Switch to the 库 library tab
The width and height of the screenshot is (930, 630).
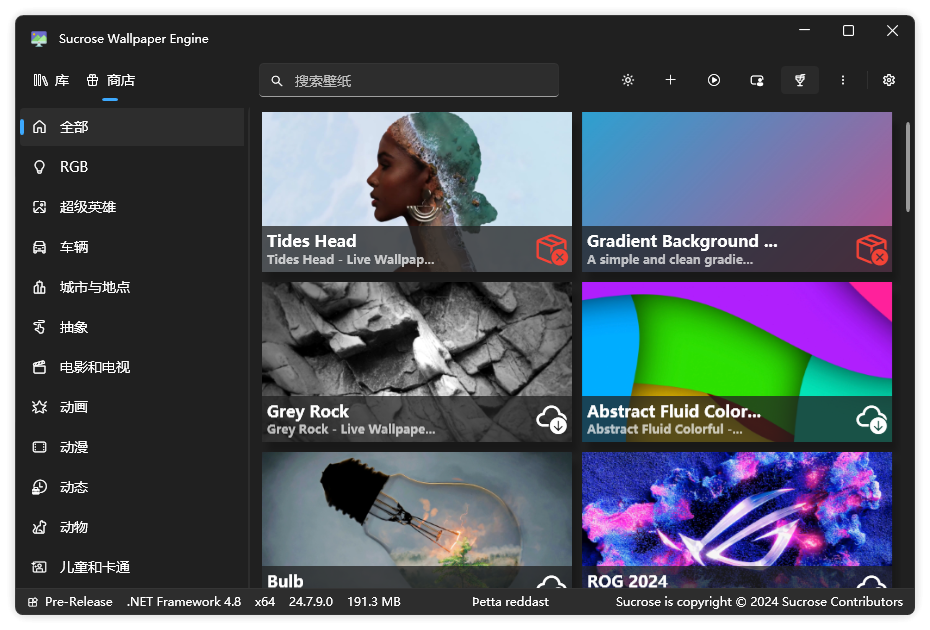52,80
